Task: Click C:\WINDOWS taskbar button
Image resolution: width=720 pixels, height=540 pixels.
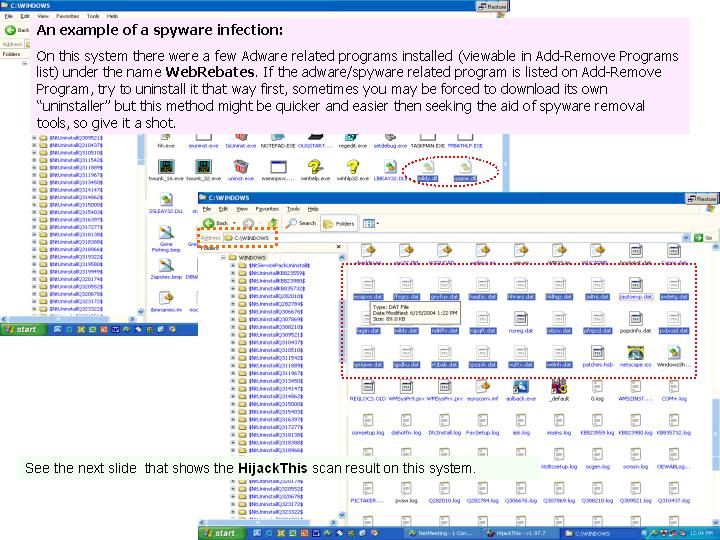Action: [599, 533]
